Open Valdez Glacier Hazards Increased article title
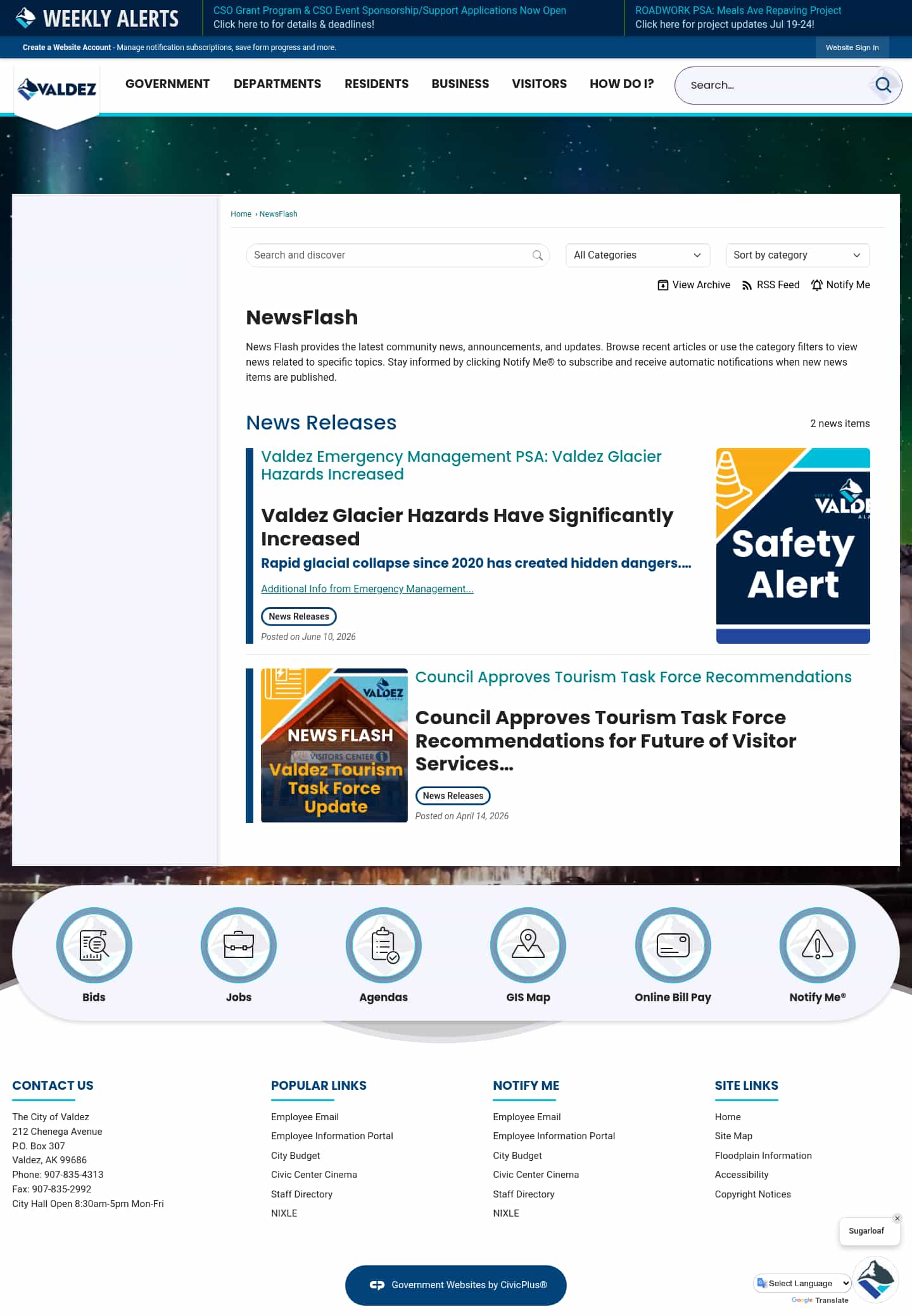 461,465
